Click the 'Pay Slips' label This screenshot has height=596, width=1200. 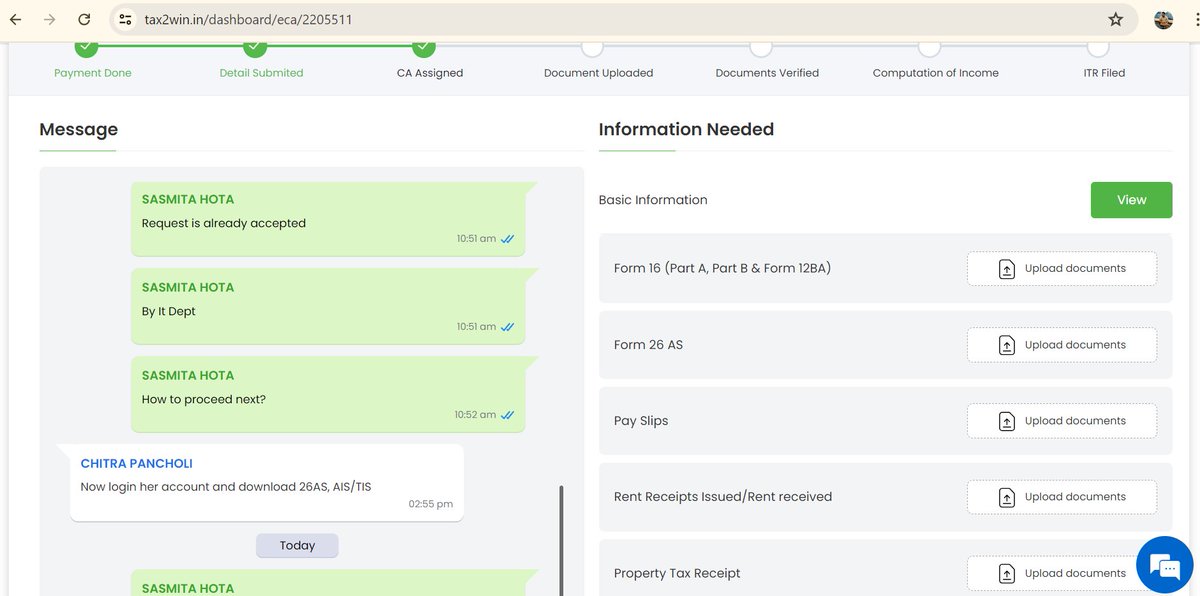point(641,421)
